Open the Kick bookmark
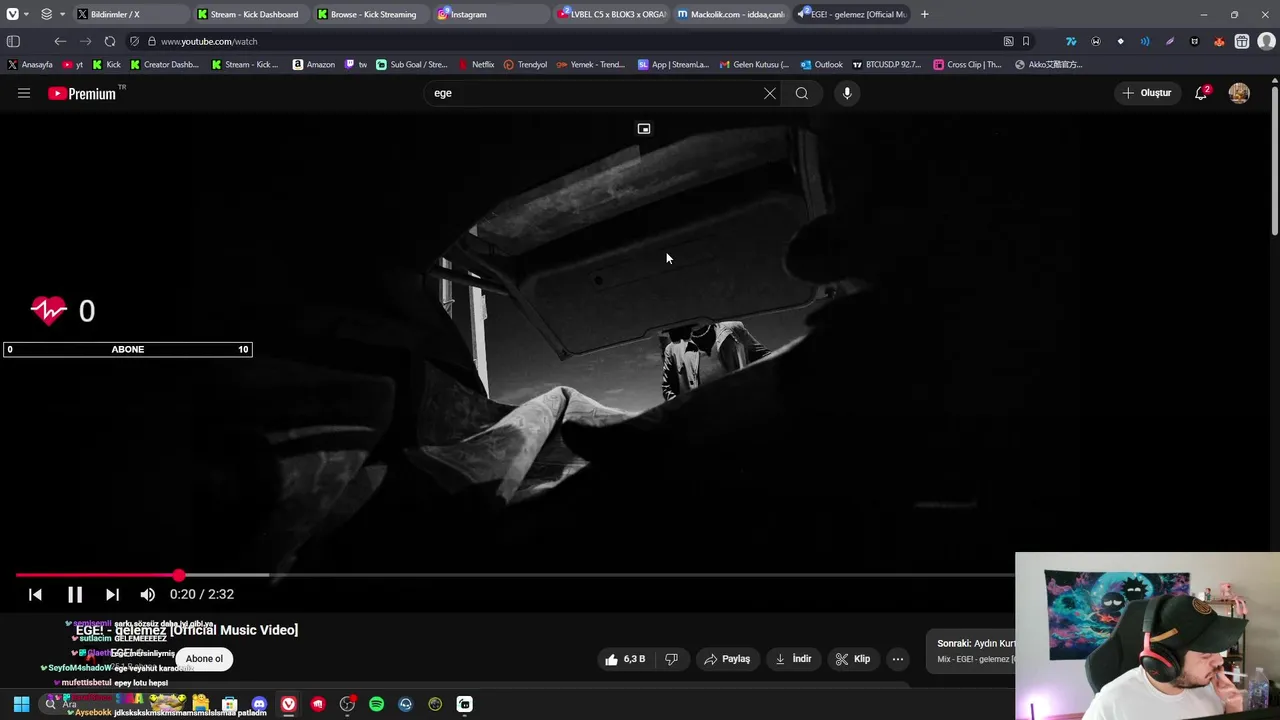Screen dimensions: 1280x720 (x=106, y=64)
